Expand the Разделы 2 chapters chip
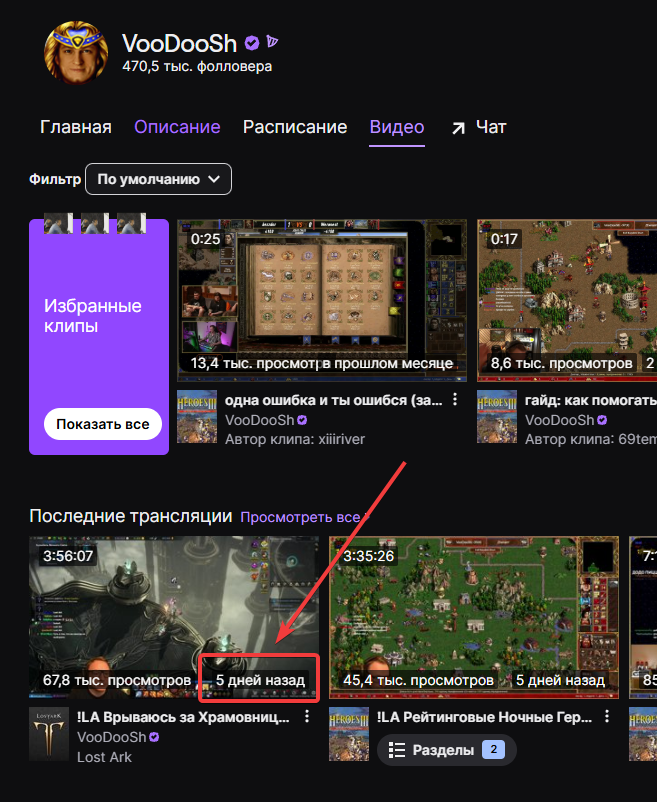This screenshot has width=657, height=802. coord(446,750)
